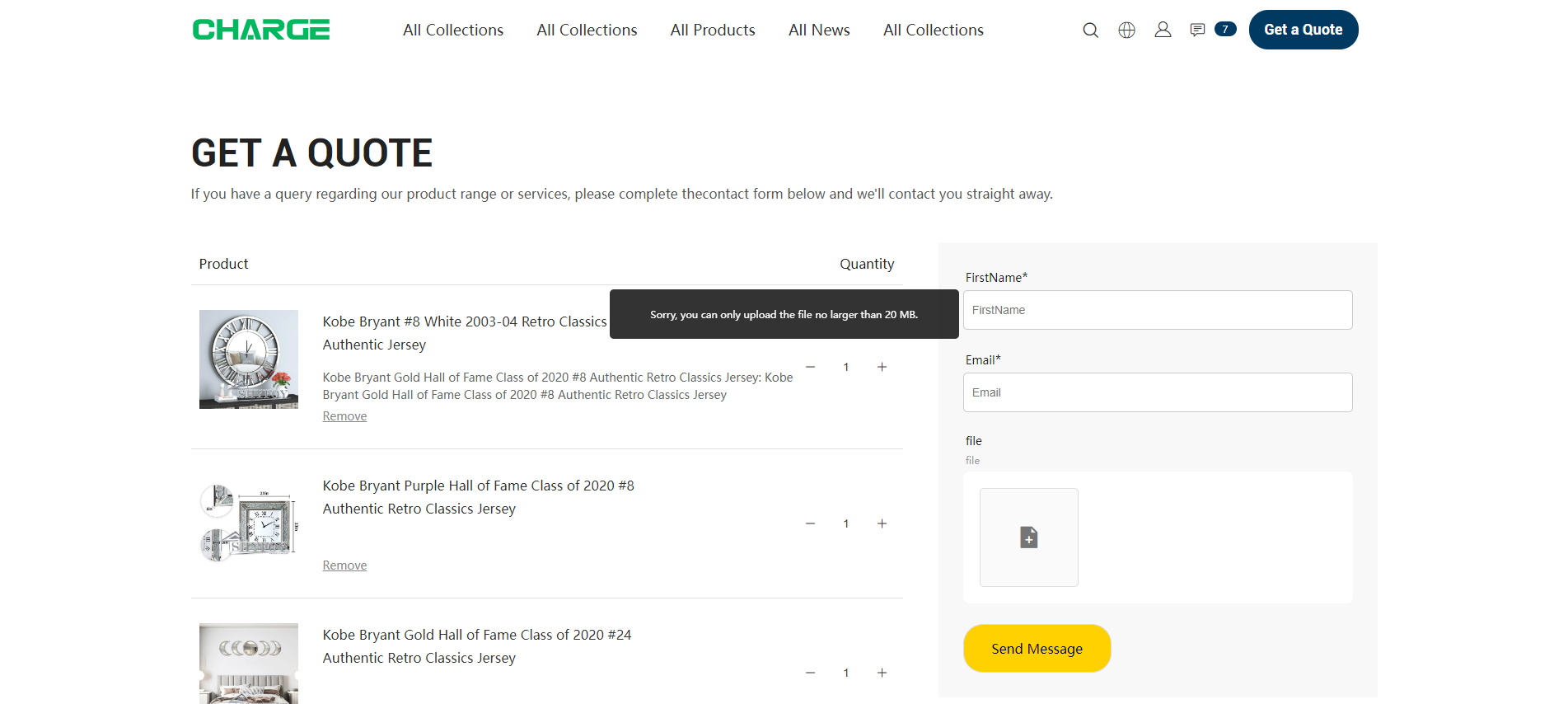This screenshot has height=704, width=1568.
Task: Increase quantity for Gold #24 jersey
Action: click(882, 673)
